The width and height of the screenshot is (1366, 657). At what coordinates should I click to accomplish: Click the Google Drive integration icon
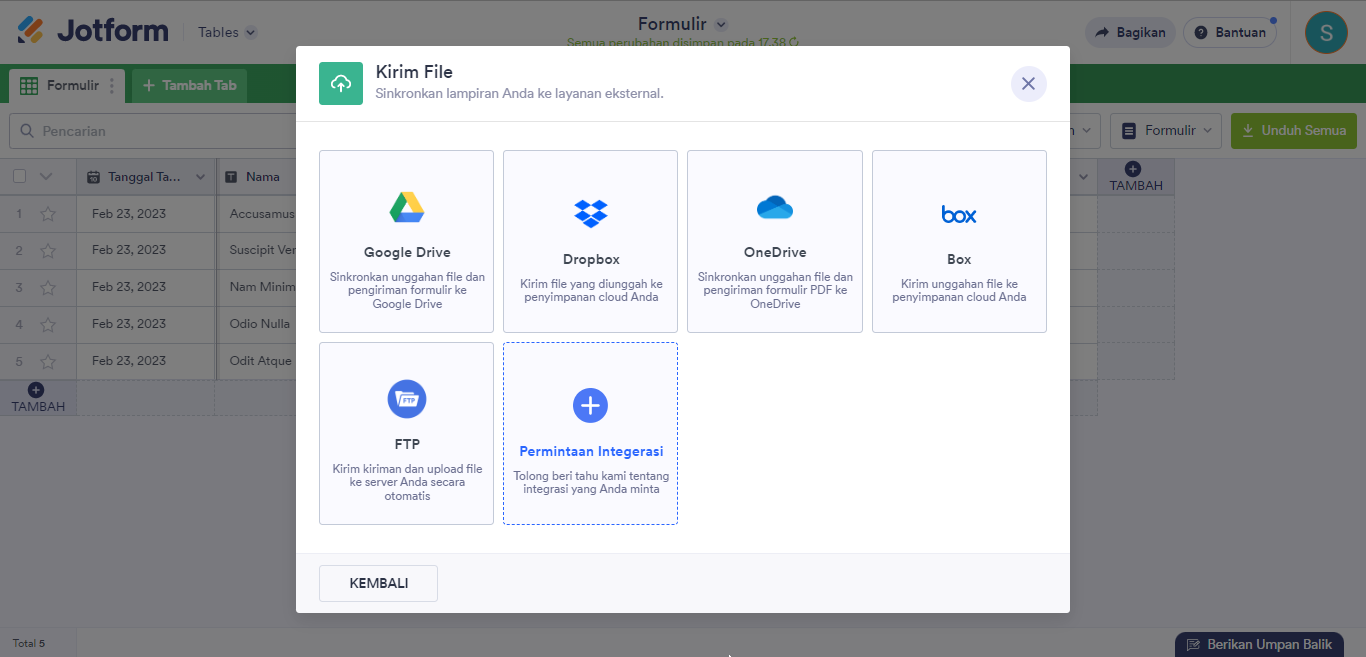coord(406,207)
